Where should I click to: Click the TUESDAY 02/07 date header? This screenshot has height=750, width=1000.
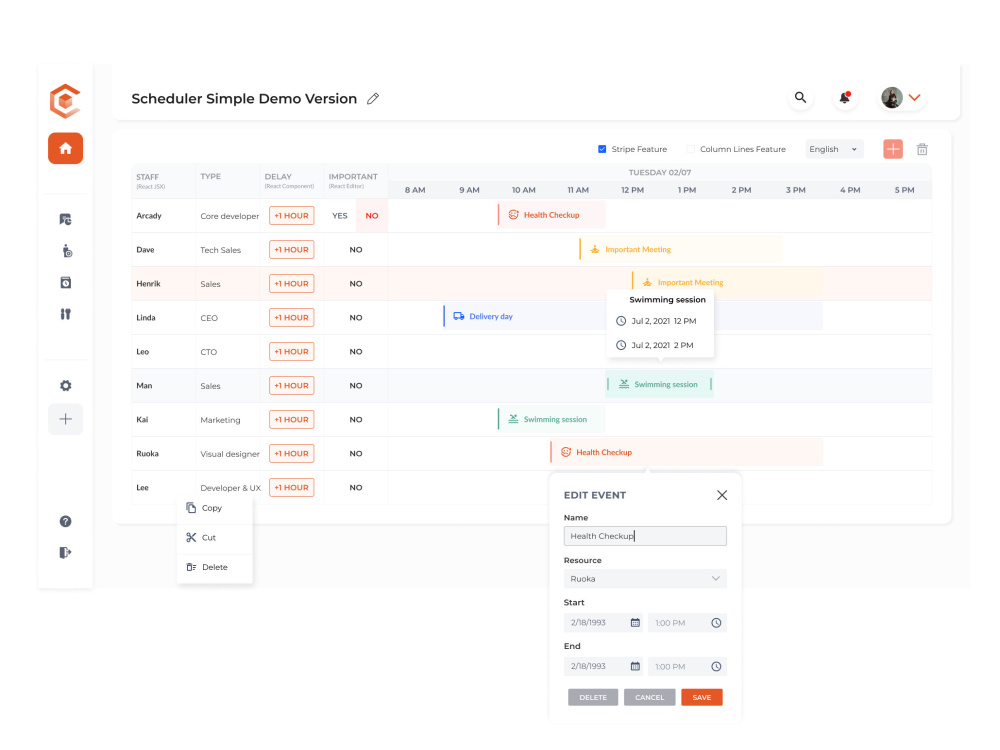click(659, 173)
